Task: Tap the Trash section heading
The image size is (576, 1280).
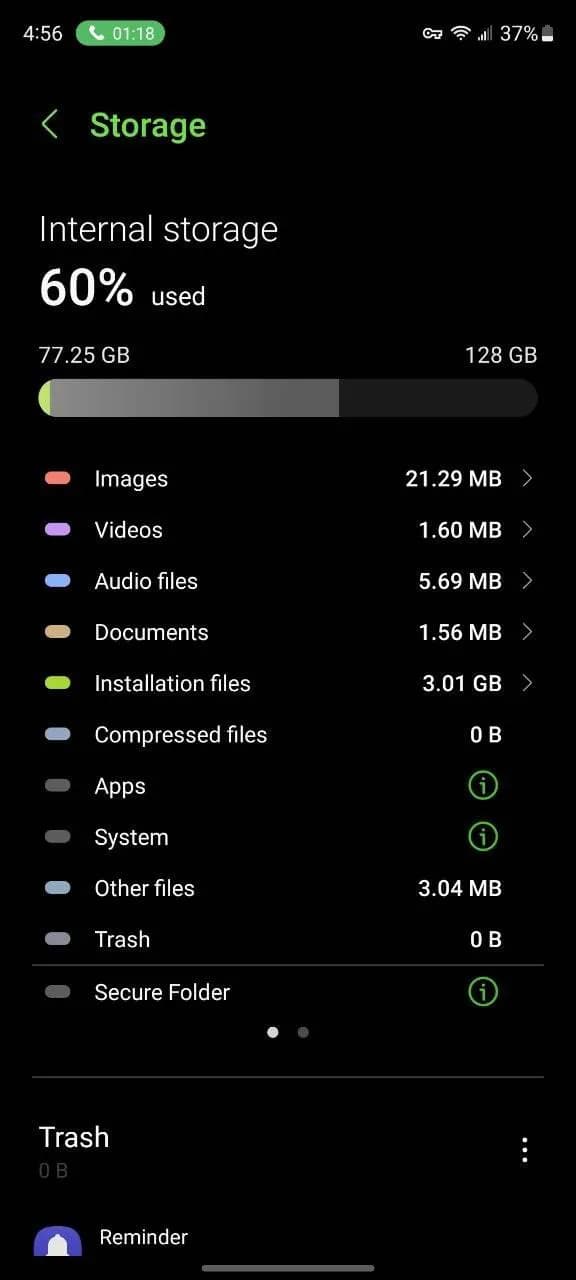Action: 74,1137
